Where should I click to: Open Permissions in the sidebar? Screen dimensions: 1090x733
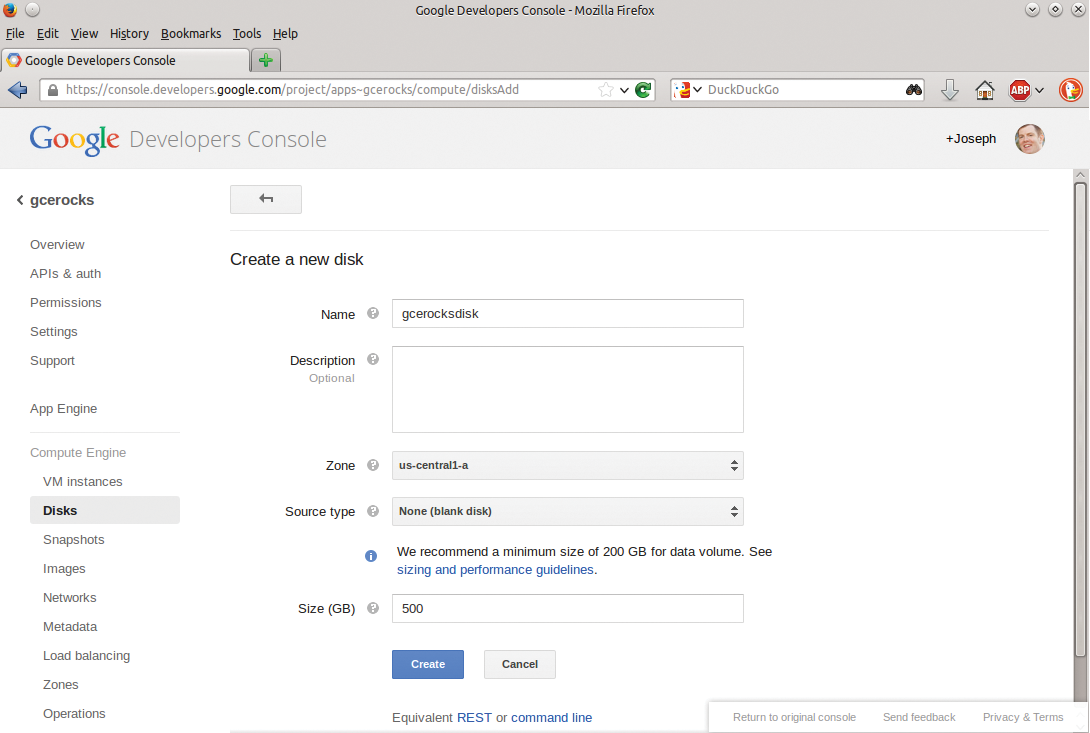click(x=65, y=303)
